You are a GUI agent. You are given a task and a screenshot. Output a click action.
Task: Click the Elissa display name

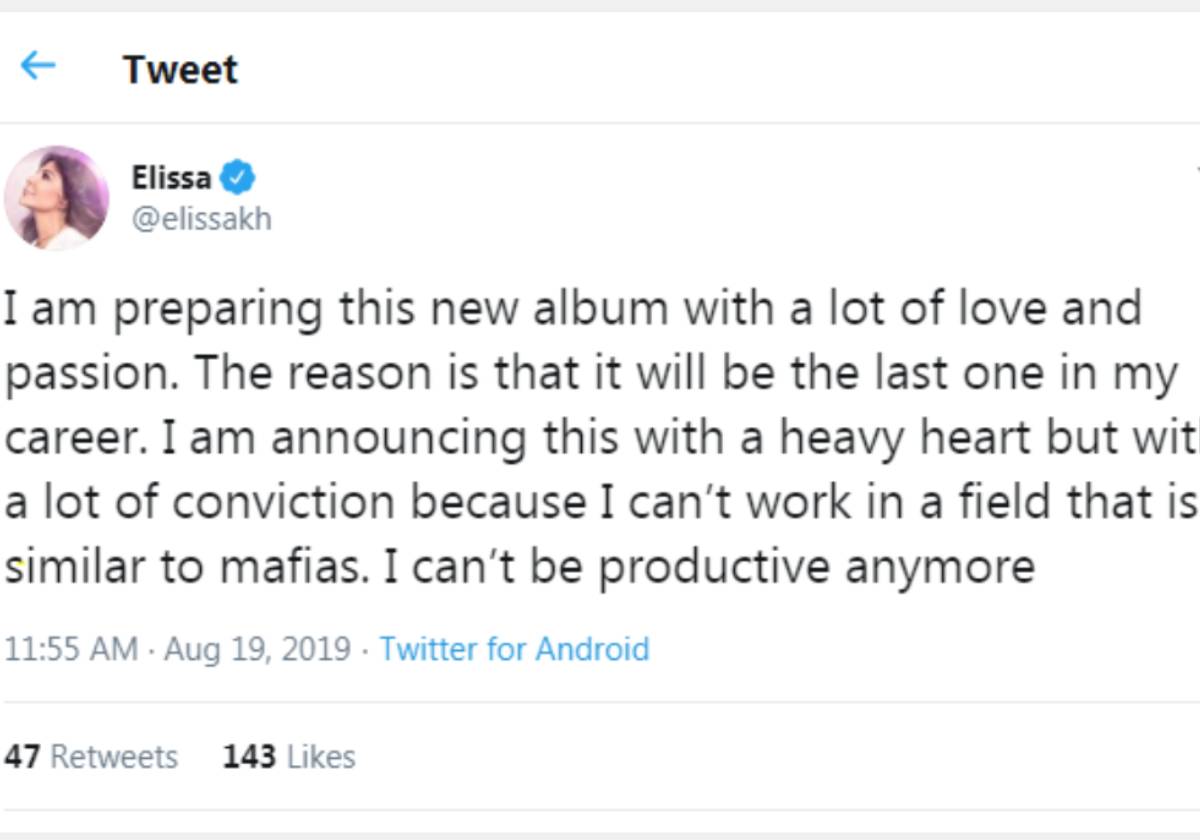pyautogui.click(x=171, y=178)
